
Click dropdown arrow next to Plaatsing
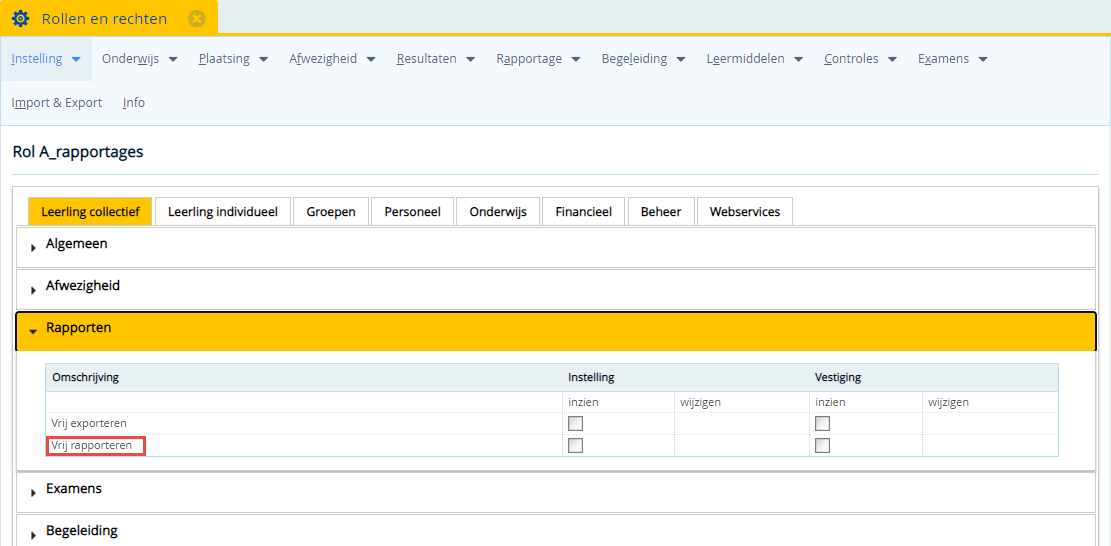coord(264,59)
